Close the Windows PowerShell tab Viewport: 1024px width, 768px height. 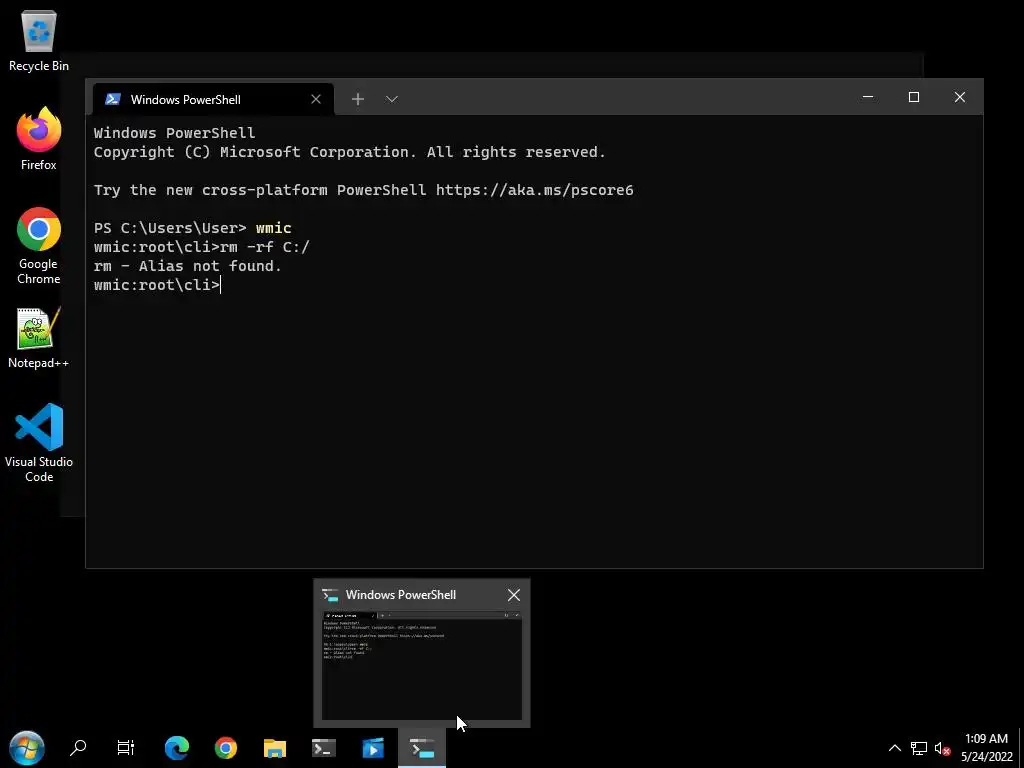[316, 99]
